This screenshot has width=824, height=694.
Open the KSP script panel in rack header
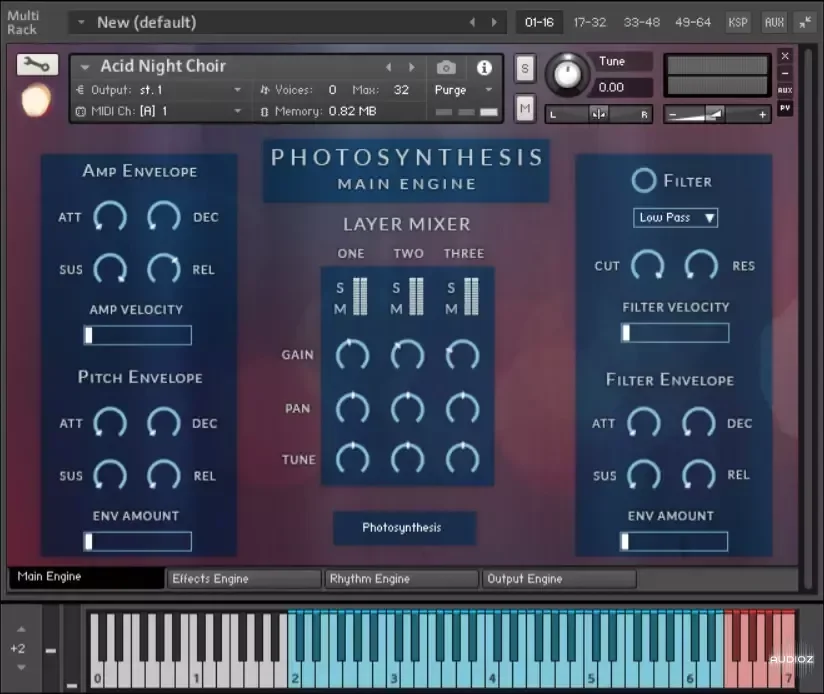pos(737,23)
